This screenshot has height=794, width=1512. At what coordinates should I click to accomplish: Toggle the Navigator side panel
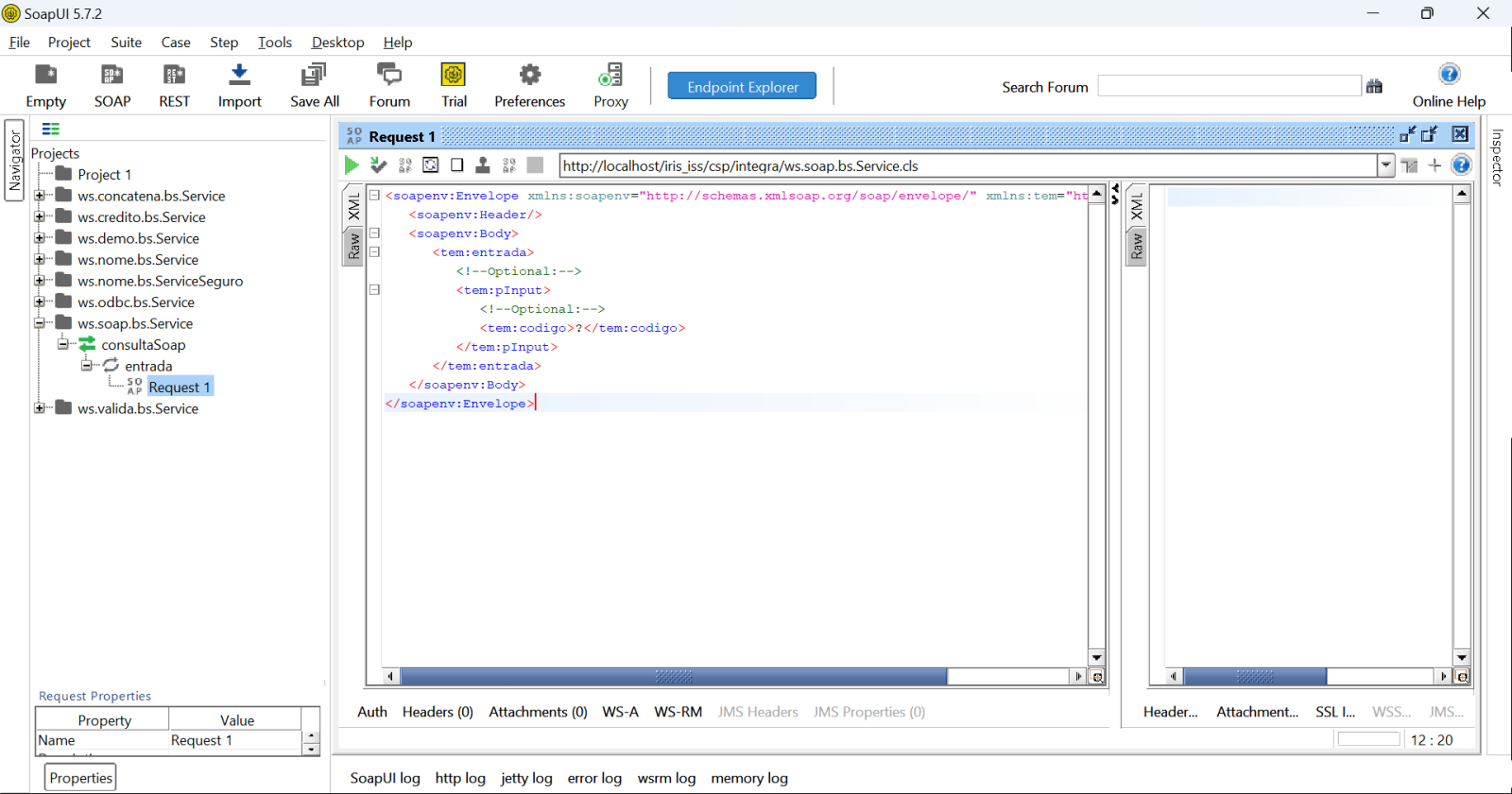[14, 161]
